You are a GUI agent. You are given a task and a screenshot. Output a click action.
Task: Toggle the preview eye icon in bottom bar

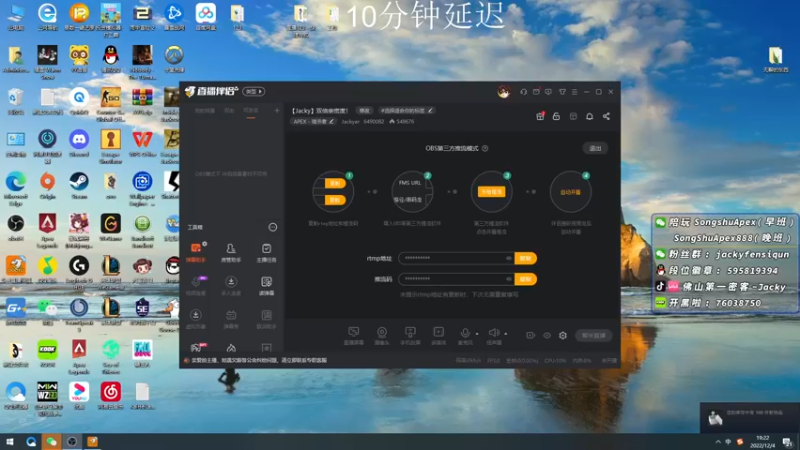pos(547,335)
